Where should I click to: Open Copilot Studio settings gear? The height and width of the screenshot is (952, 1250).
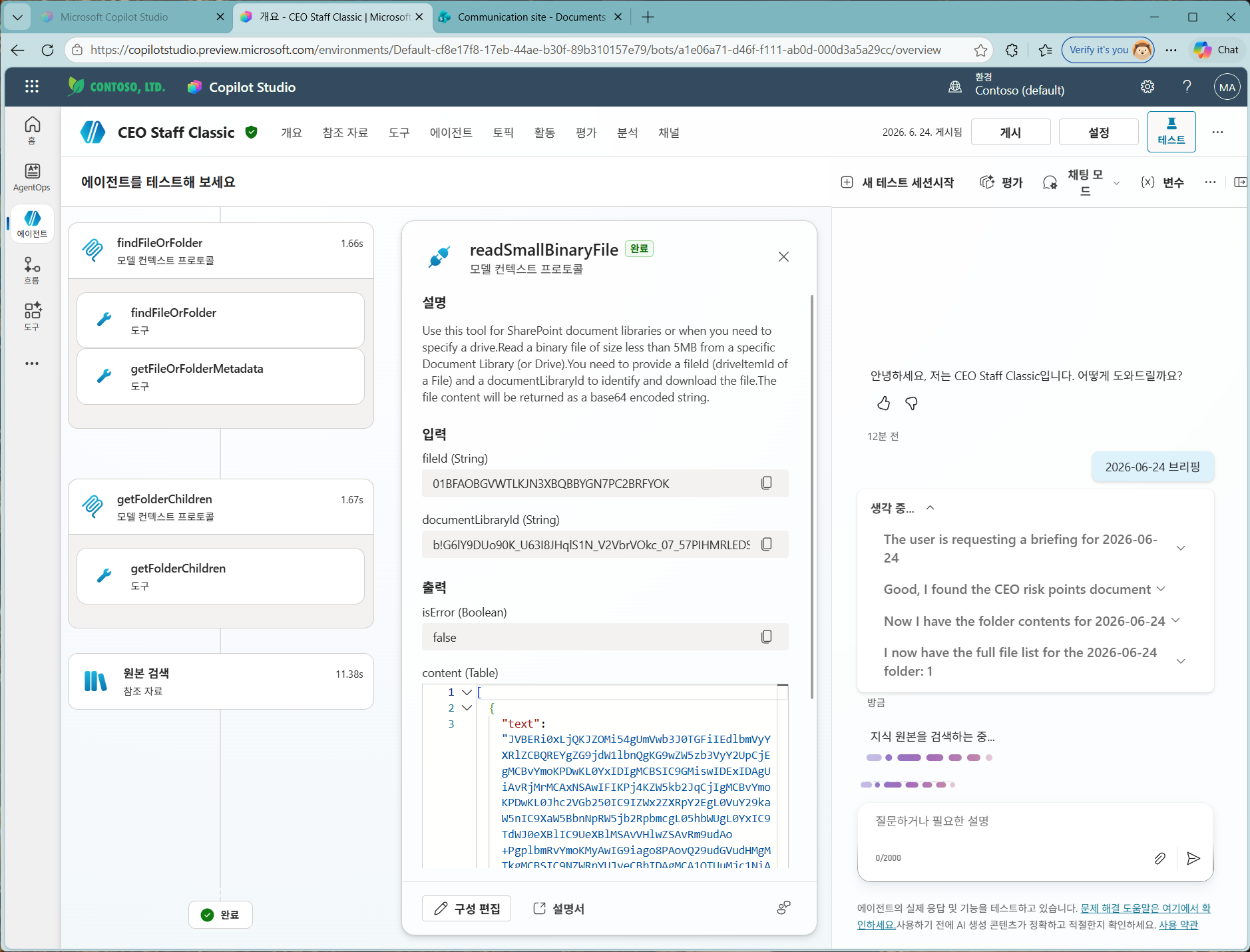click(1147, 87)
